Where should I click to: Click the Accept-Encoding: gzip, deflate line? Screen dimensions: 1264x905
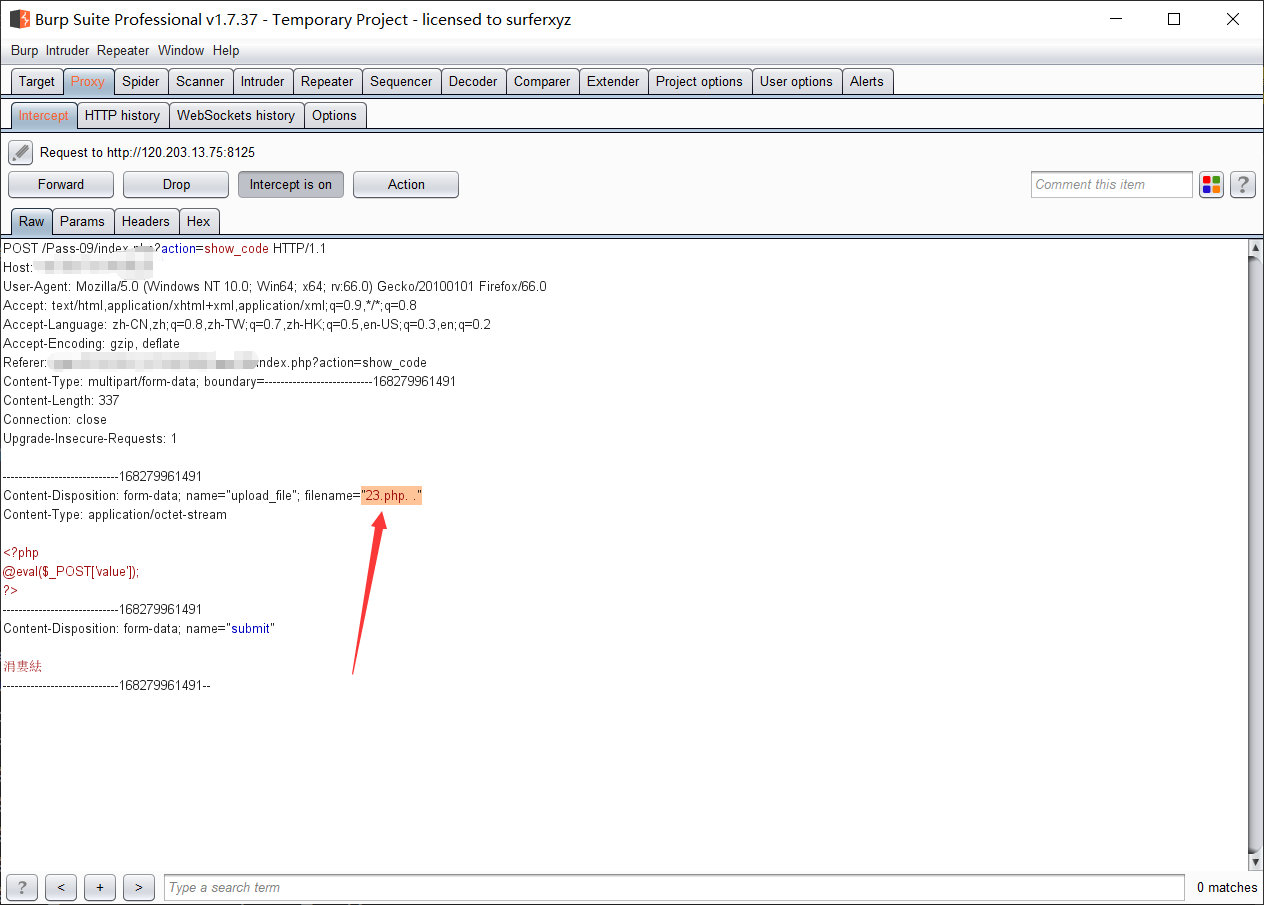92,344
